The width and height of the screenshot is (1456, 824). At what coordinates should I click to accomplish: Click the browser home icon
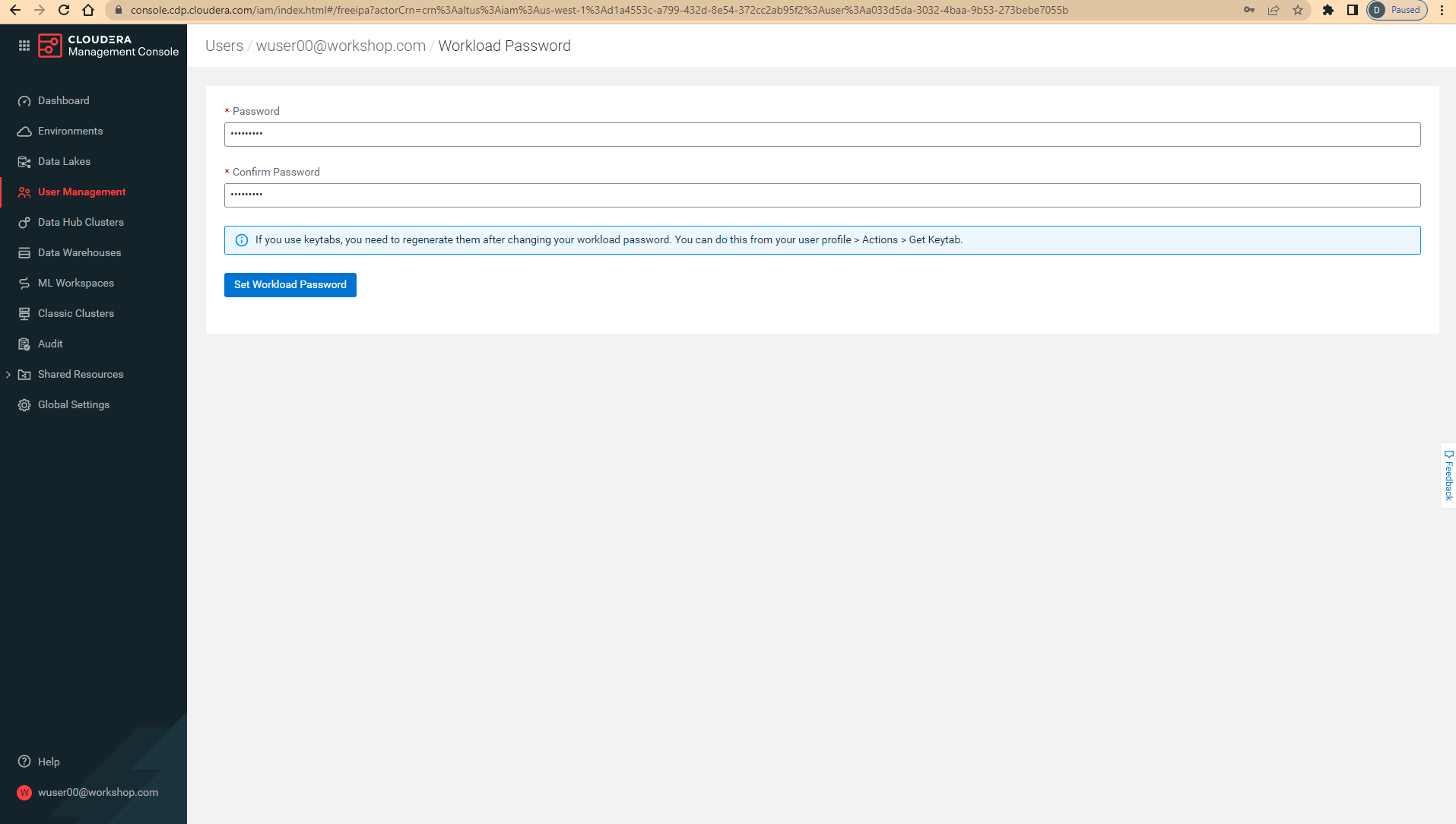tap(88, 10)
